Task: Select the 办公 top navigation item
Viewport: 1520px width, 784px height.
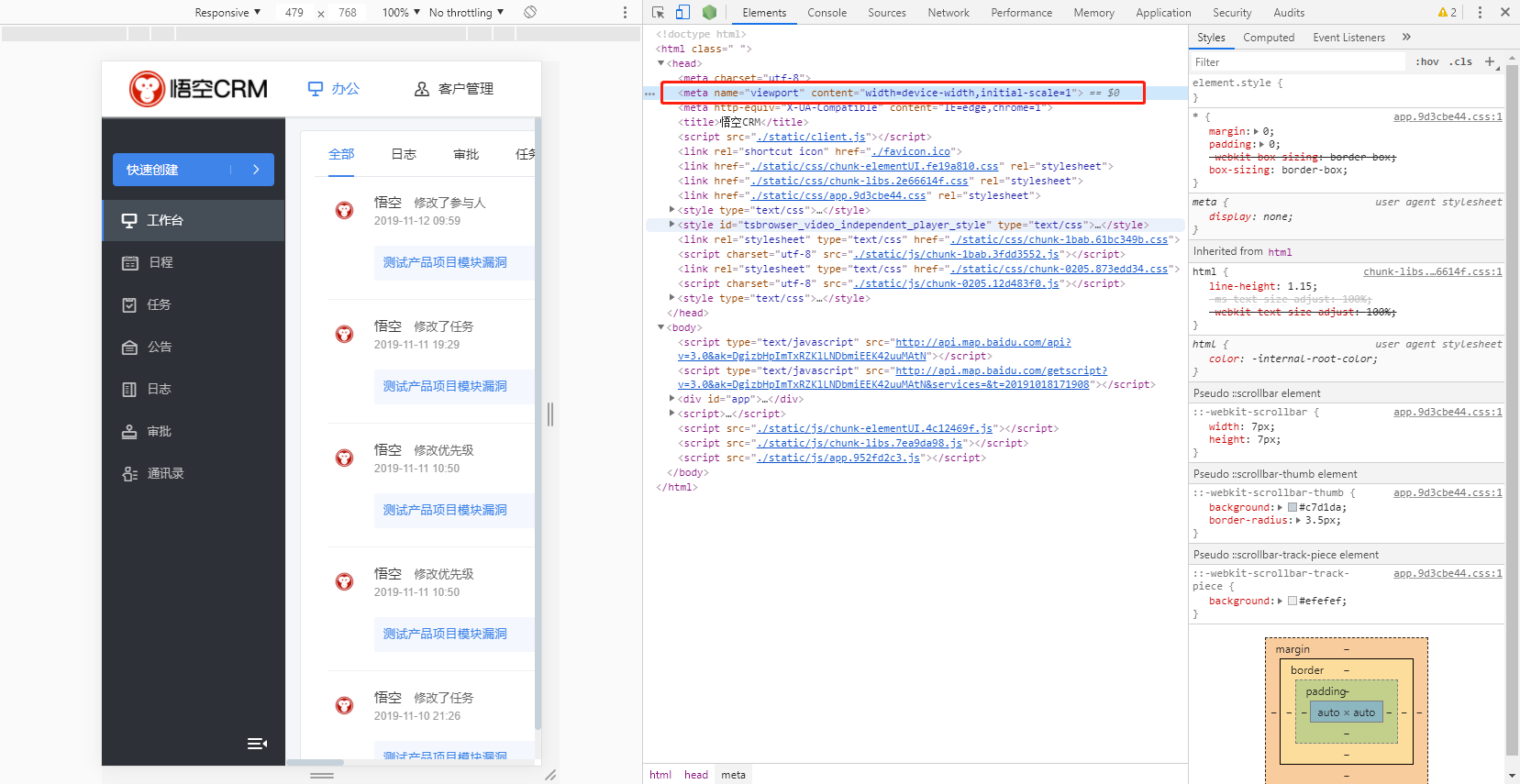Action: (x=334, y=89)
